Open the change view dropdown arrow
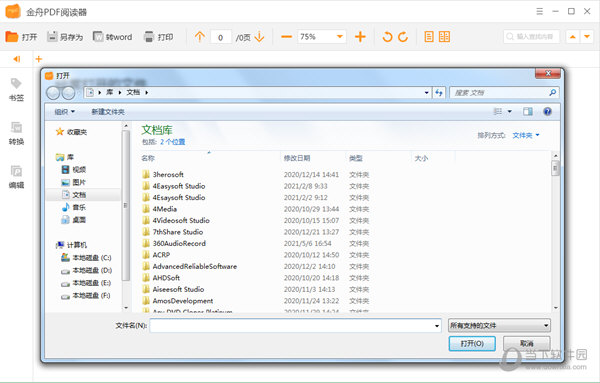The image size is (600, 383). (x=510, y=112)
